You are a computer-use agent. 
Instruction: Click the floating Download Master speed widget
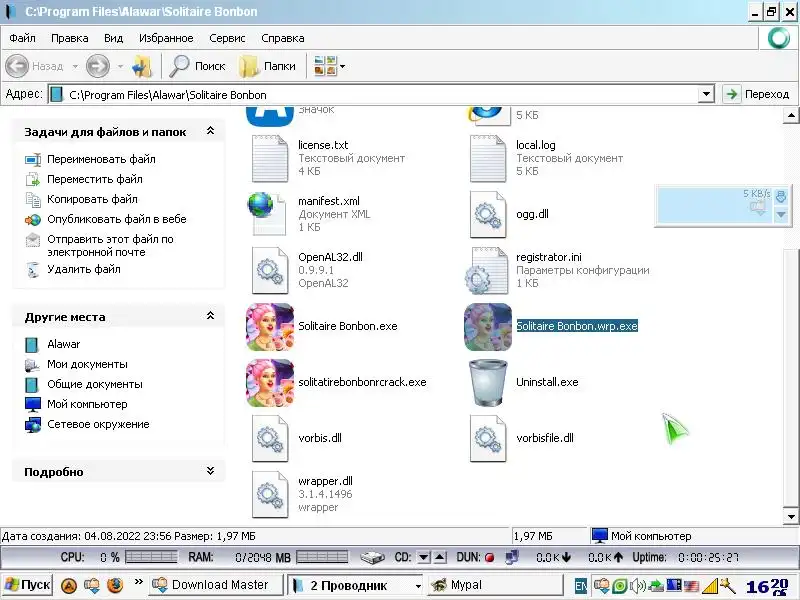(x=723, y=206)
